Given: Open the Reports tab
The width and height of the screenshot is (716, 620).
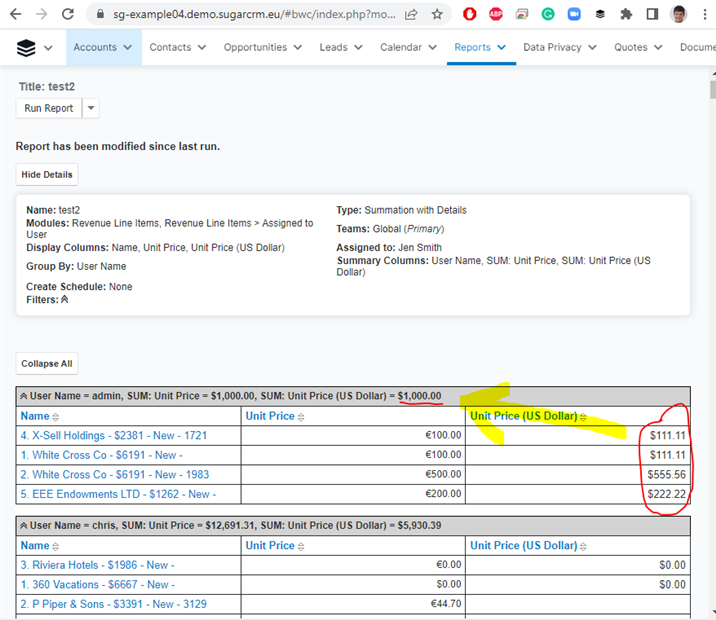Looking at the screenshot, I should click(472, 48).
